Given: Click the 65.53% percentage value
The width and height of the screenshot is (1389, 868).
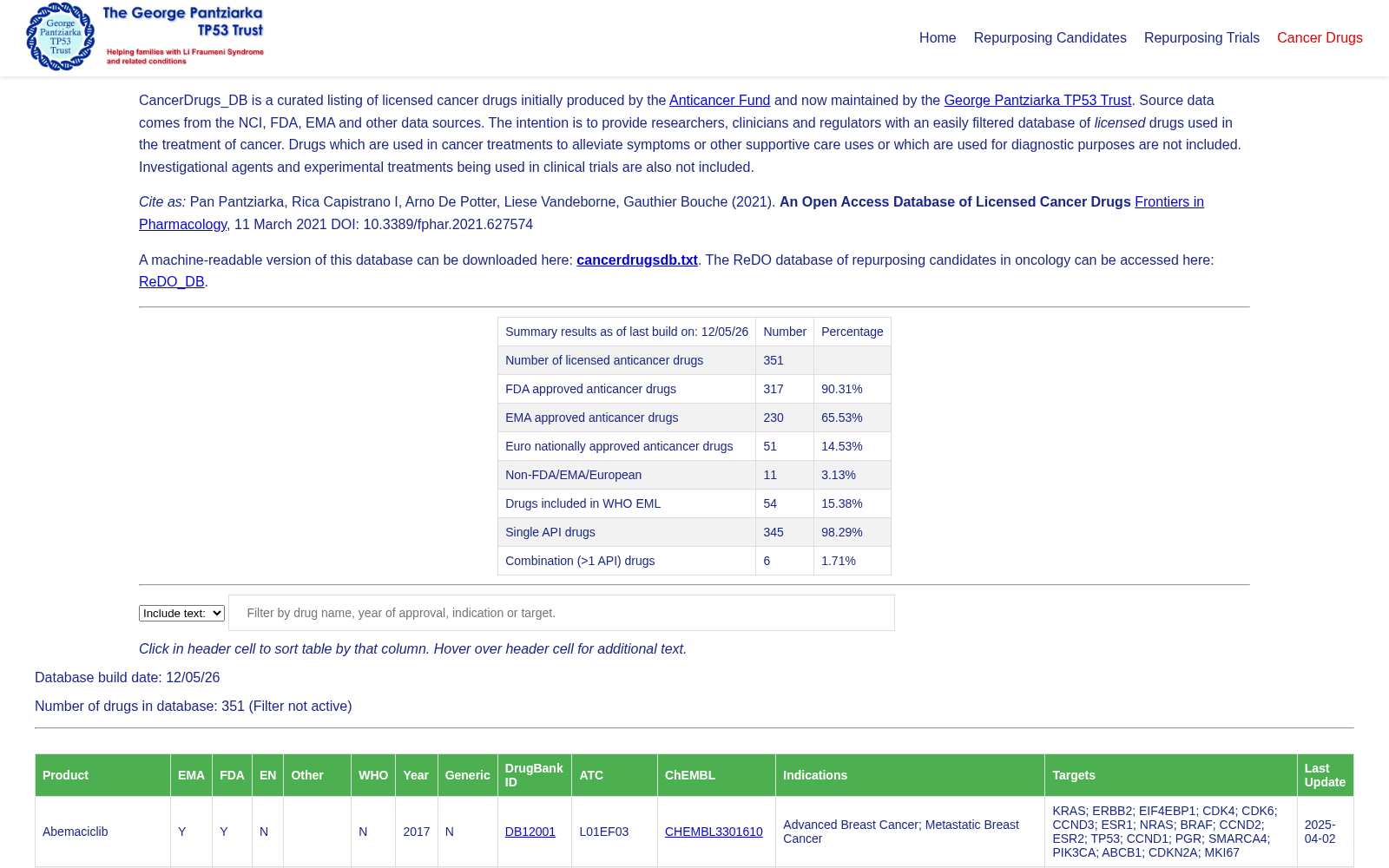Looking at the screenshot, I should (x=842, y=418).
